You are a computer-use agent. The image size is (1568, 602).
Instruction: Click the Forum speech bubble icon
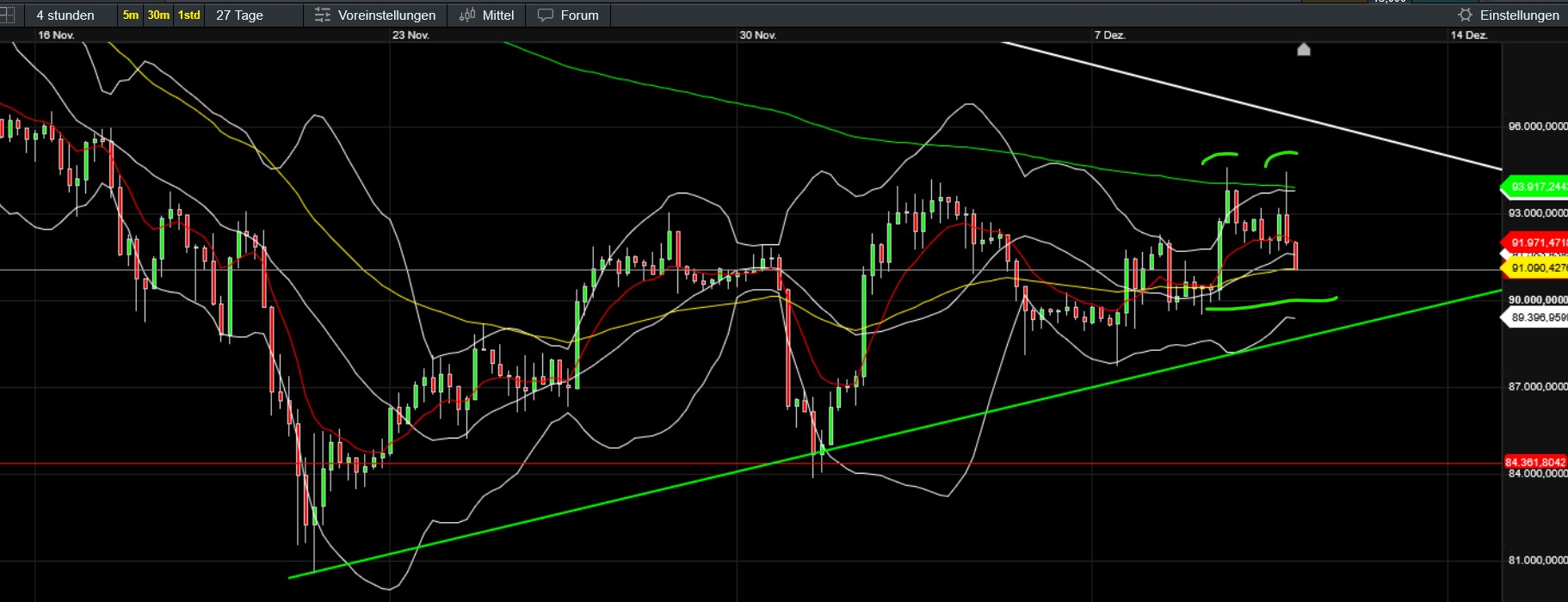pos(546,15)
